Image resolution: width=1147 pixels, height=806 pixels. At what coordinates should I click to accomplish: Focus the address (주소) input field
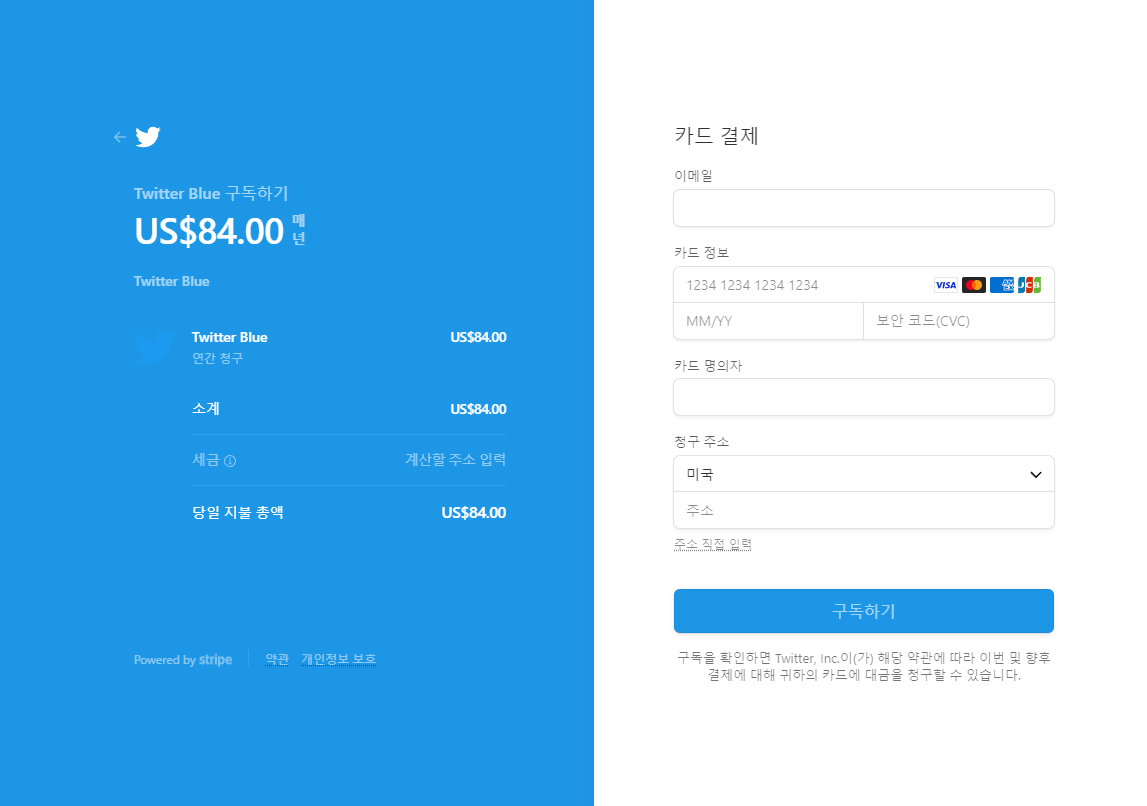click(863, 510)
